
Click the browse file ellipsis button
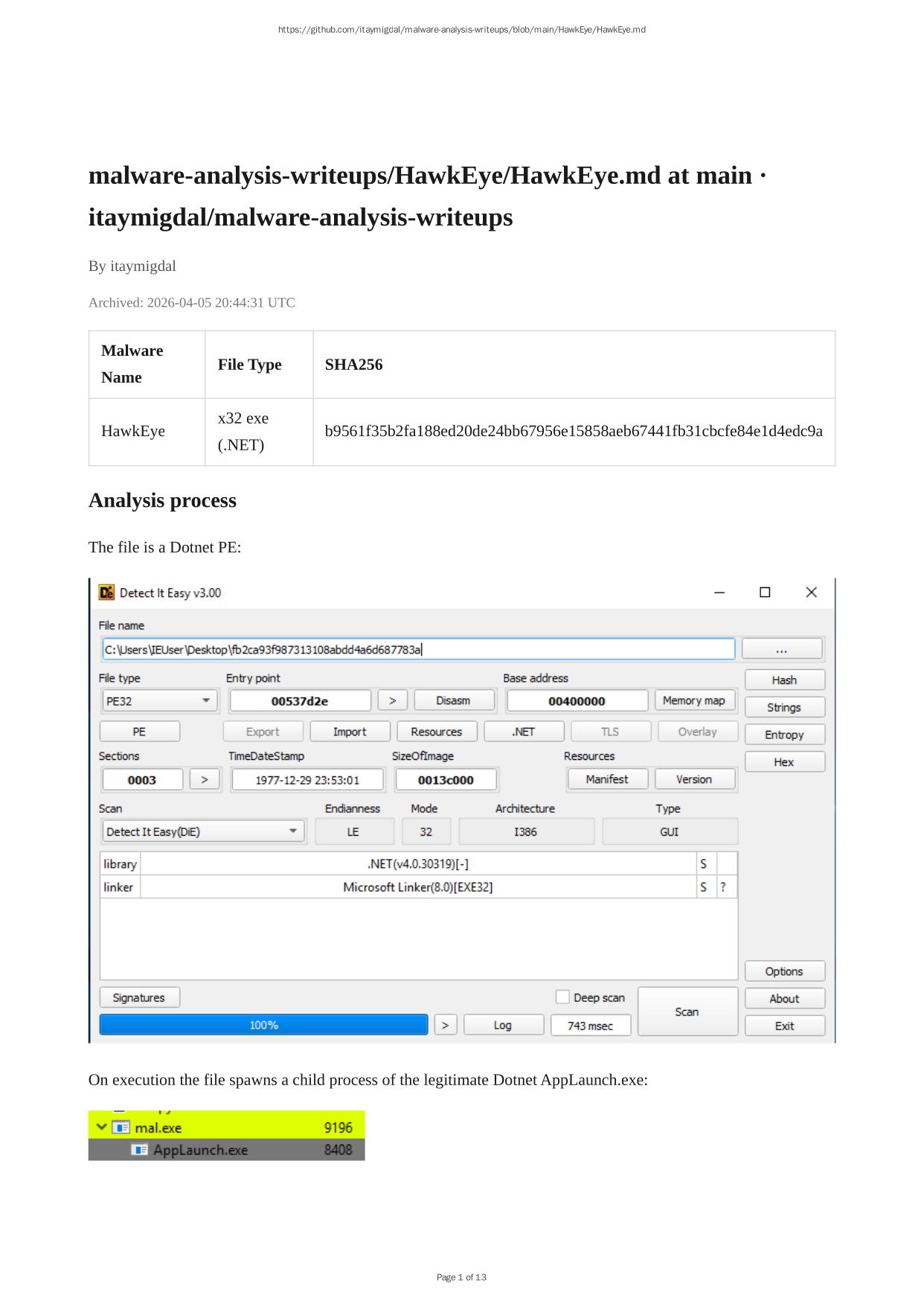pos(781,649)
